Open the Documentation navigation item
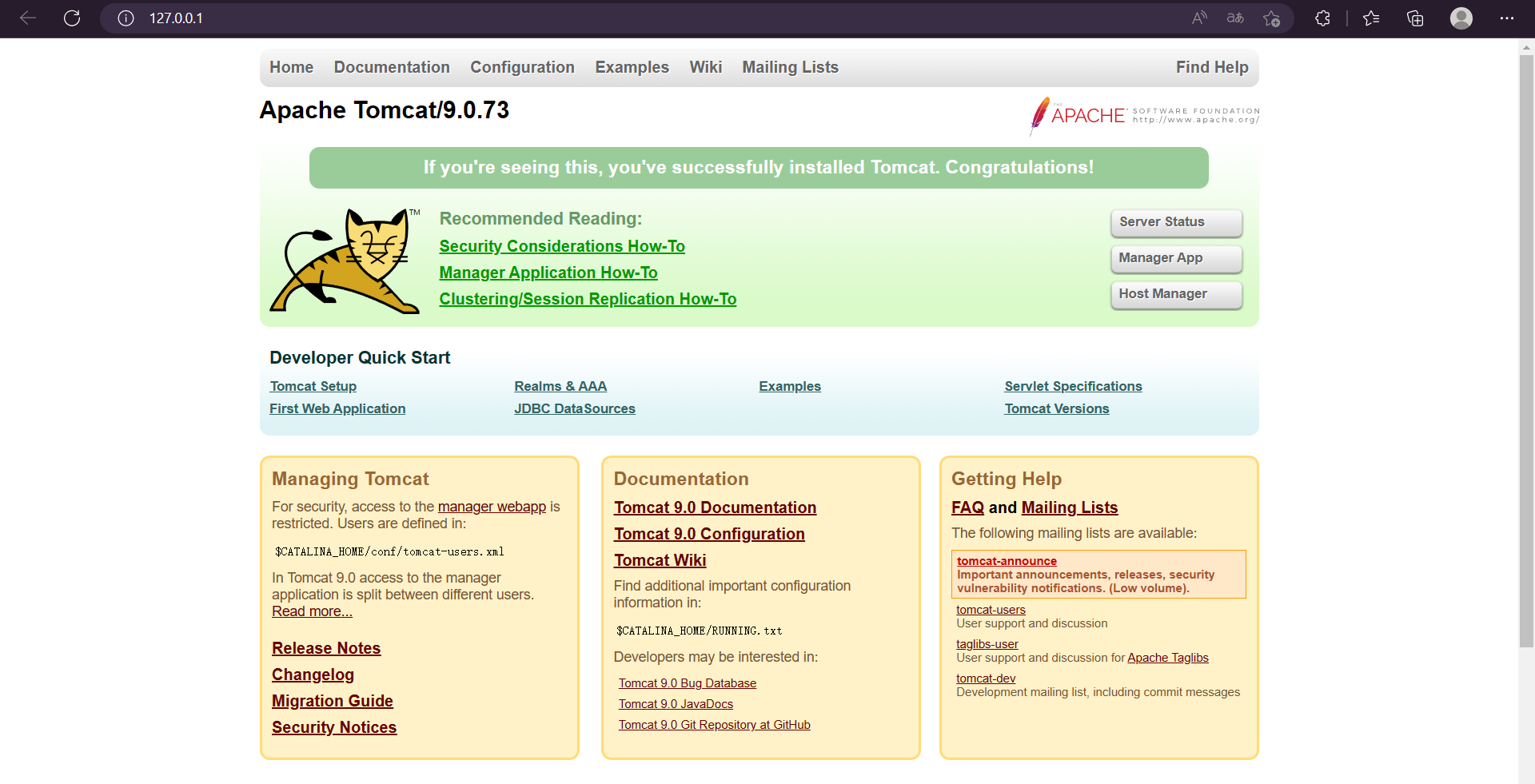Viewport: 1535px width, 784px height. (x=392, y=67)
